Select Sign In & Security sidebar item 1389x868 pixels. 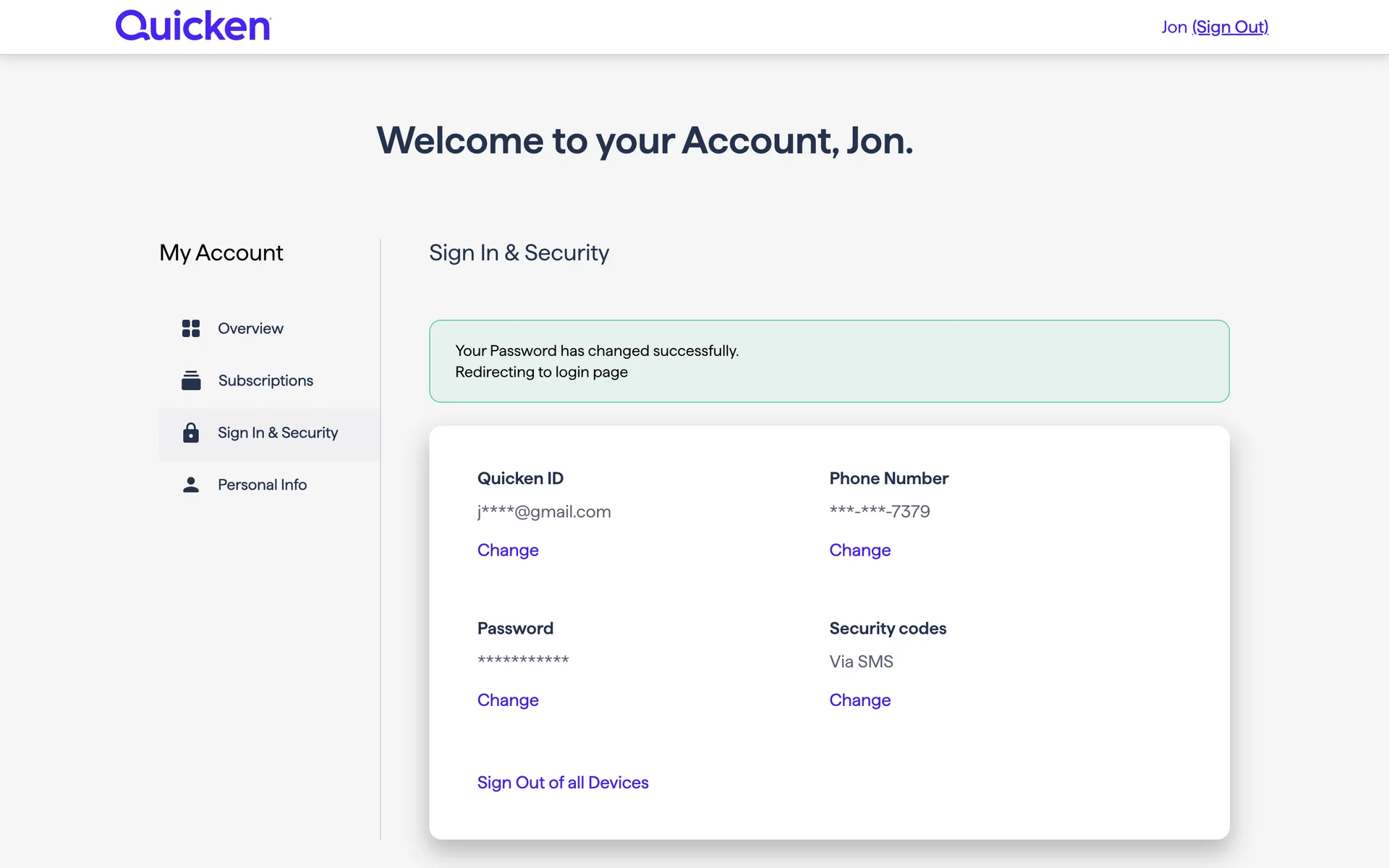(x=278, y=433)
